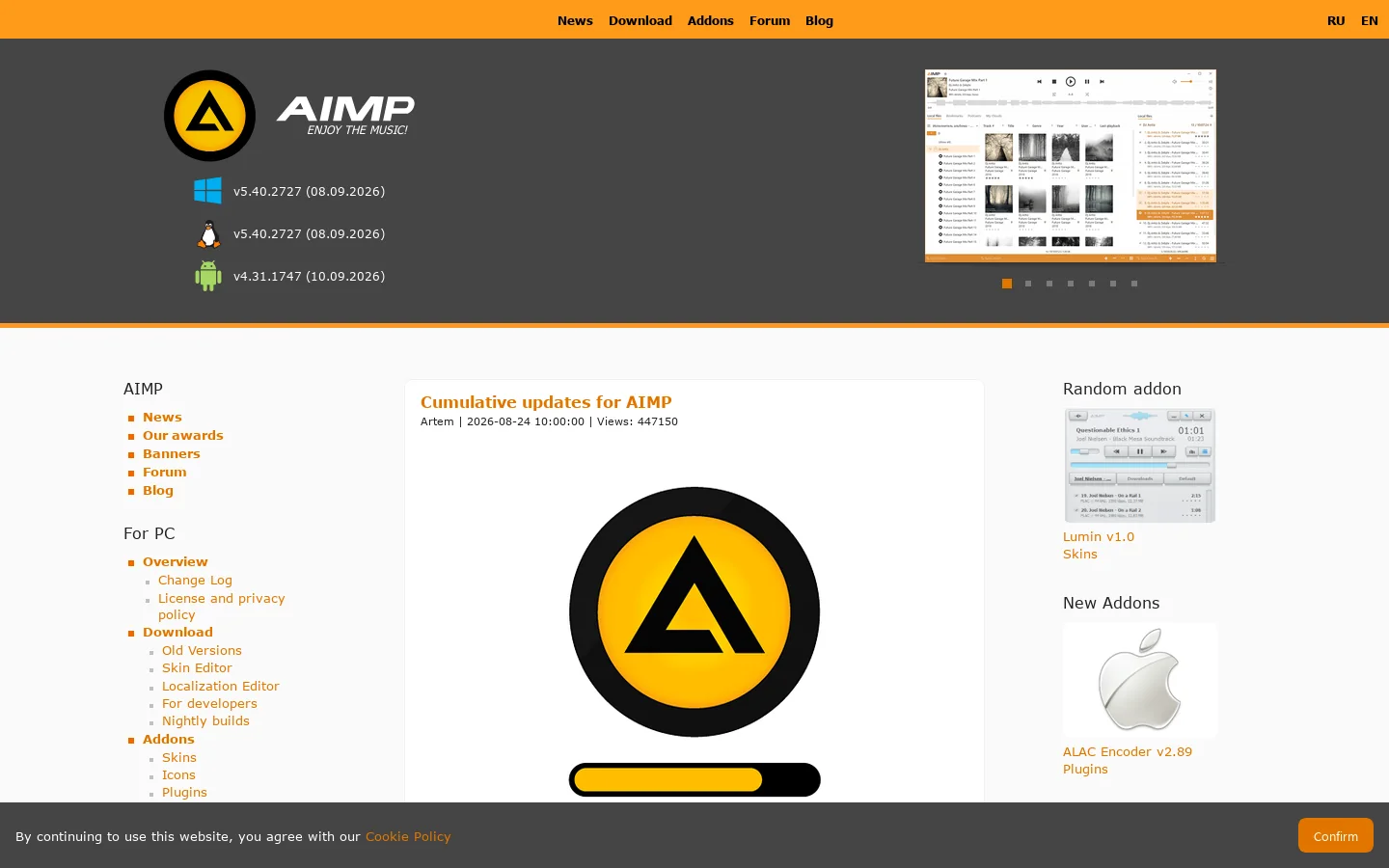Switch language to EN
The width and height of the screenshot is (1389, 868).
point(1370,20)
